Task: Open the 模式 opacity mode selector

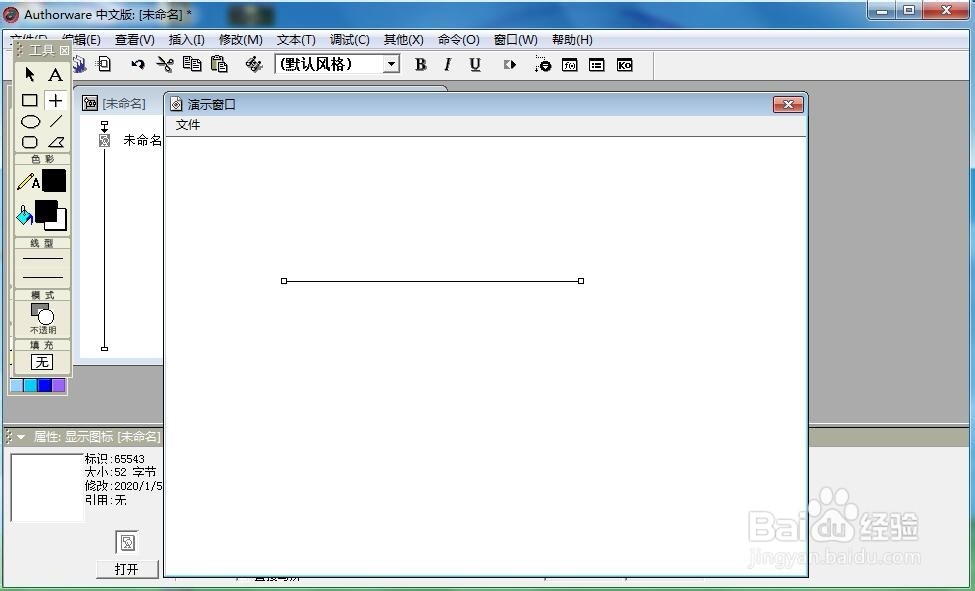Action: pos(42,313)
